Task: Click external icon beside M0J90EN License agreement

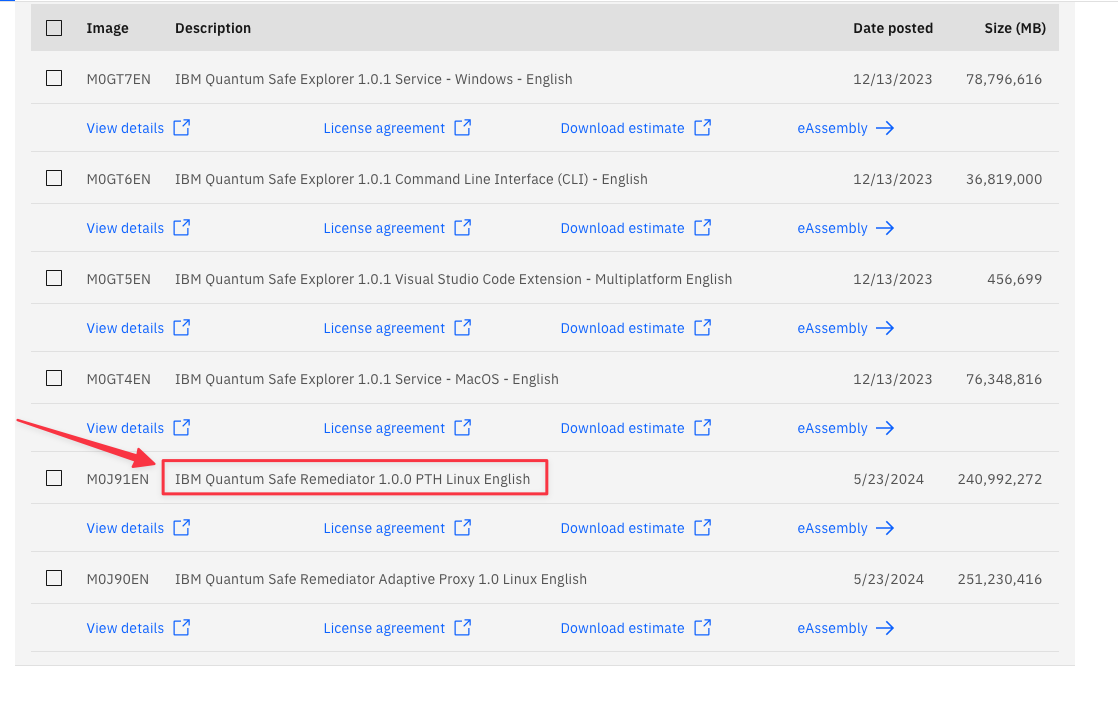Action: (x=463, y=628)
